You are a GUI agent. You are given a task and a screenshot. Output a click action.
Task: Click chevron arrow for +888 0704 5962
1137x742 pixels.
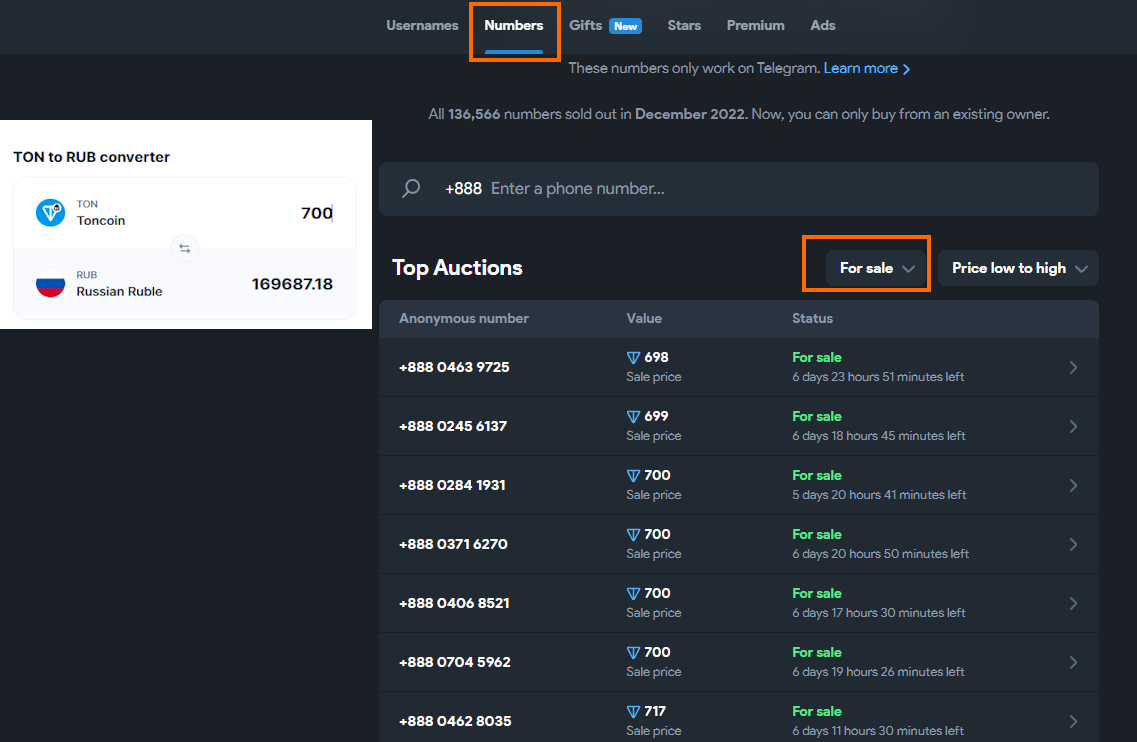(x=1073, y=662)
